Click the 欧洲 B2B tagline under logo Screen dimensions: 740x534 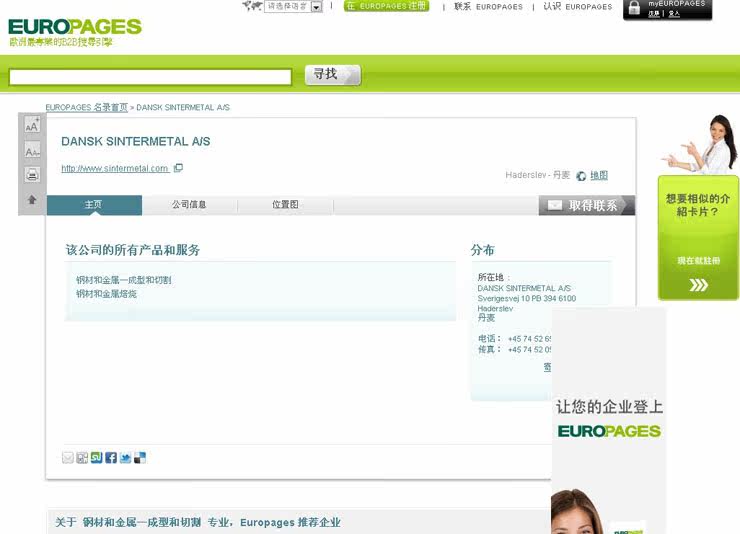[61, 42]
